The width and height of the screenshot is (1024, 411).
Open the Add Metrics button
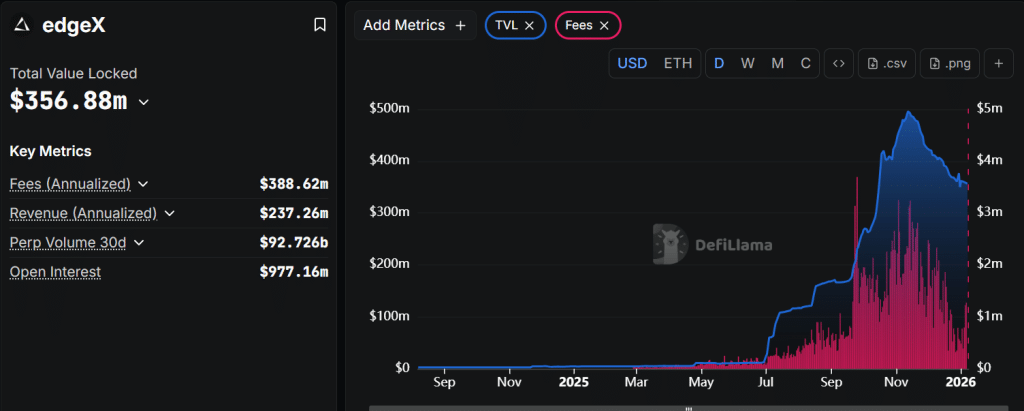click(x=414, y=25)
